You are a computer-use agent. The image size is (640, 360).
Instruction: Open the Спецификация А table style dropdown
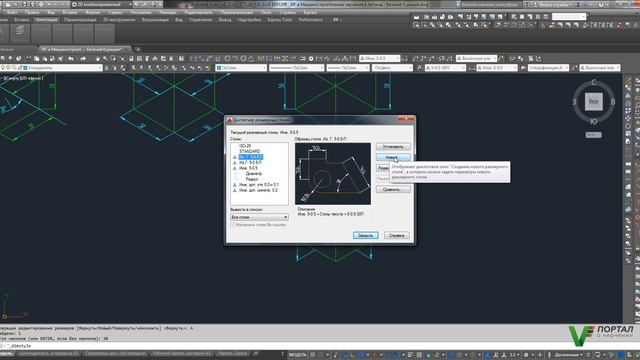pyautogui.click(x=548, y=68)
